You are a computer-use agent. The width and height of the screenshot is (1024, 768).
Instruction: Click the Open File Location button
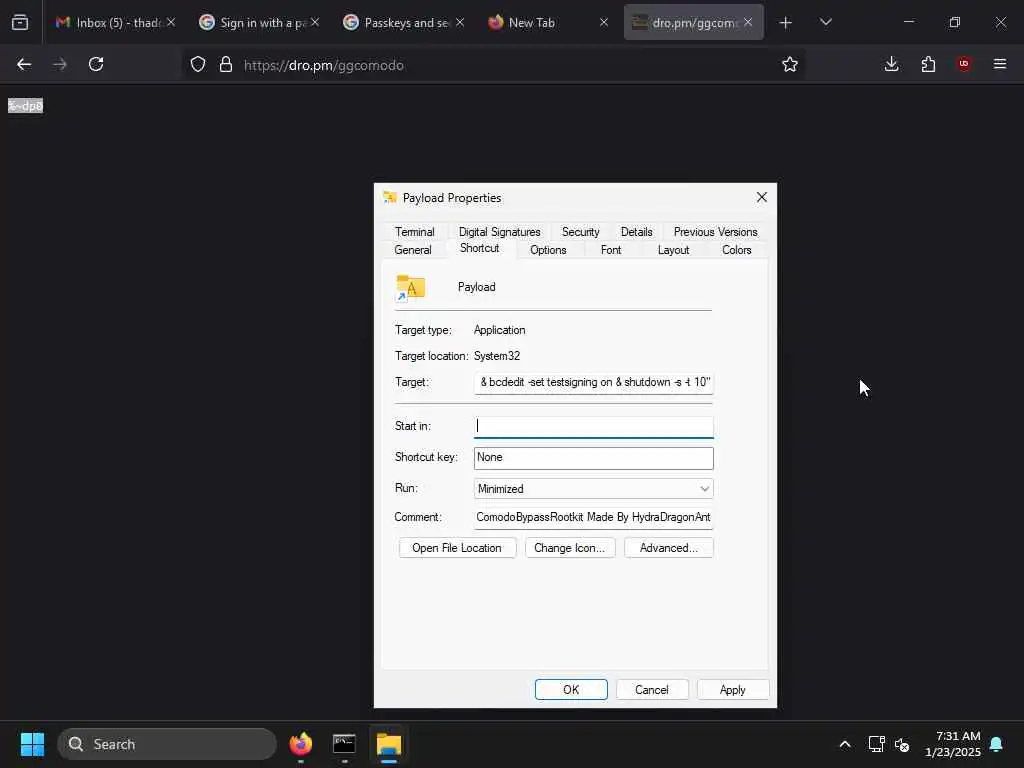[457, 548]
